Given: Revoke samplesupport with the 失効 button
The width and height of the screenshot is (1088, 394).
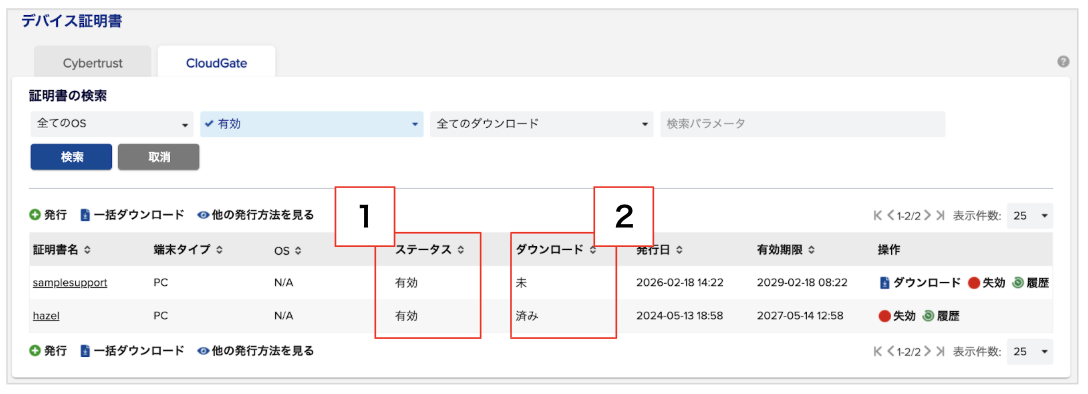Looking at the screenshot, I should 986,282.
